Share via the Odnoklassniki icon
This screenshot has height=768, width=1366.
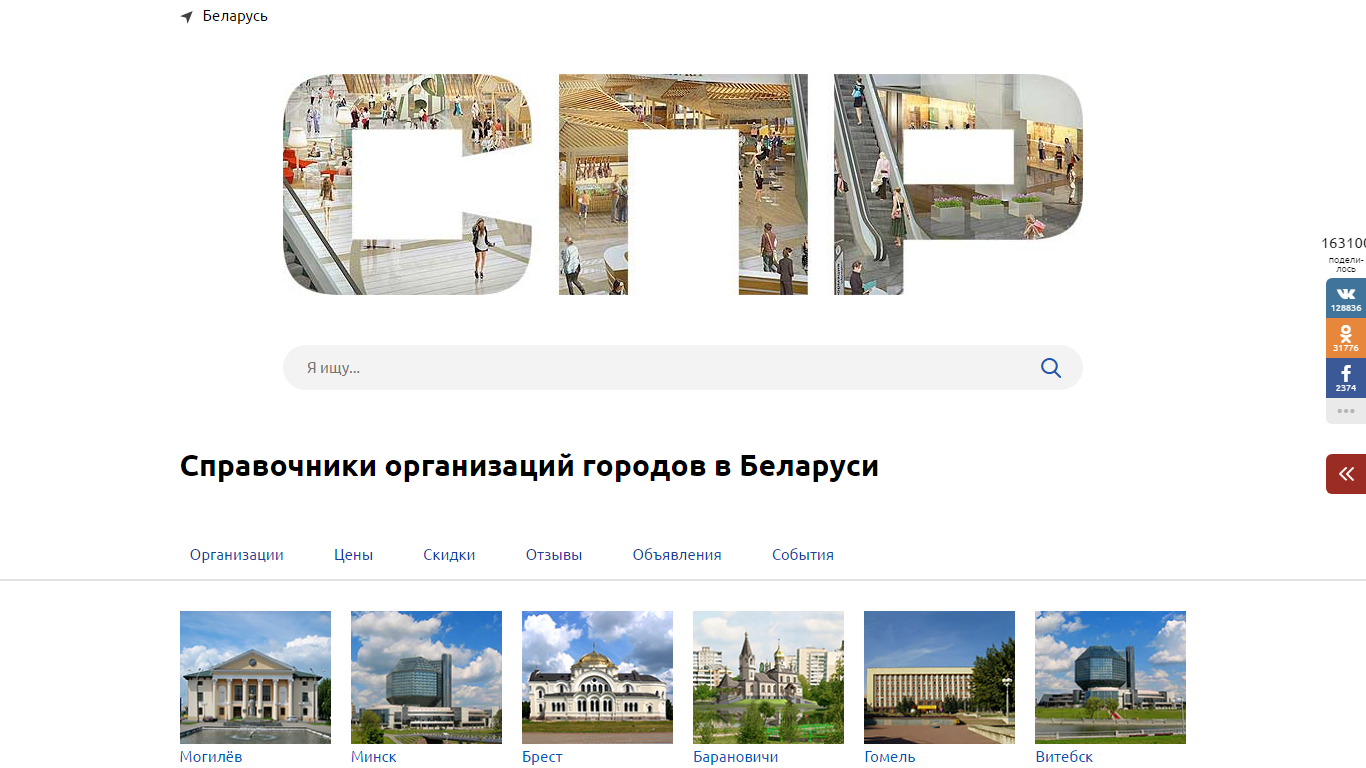coord(1346,338)
